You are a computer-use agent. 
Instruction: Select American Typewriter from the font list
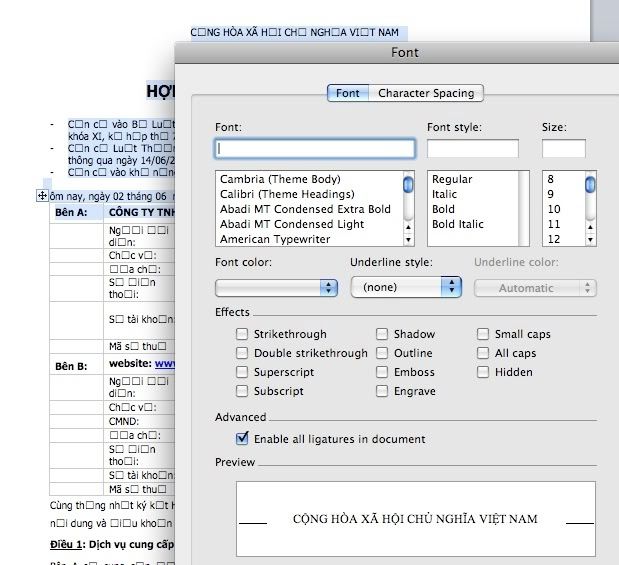(275, 239)
